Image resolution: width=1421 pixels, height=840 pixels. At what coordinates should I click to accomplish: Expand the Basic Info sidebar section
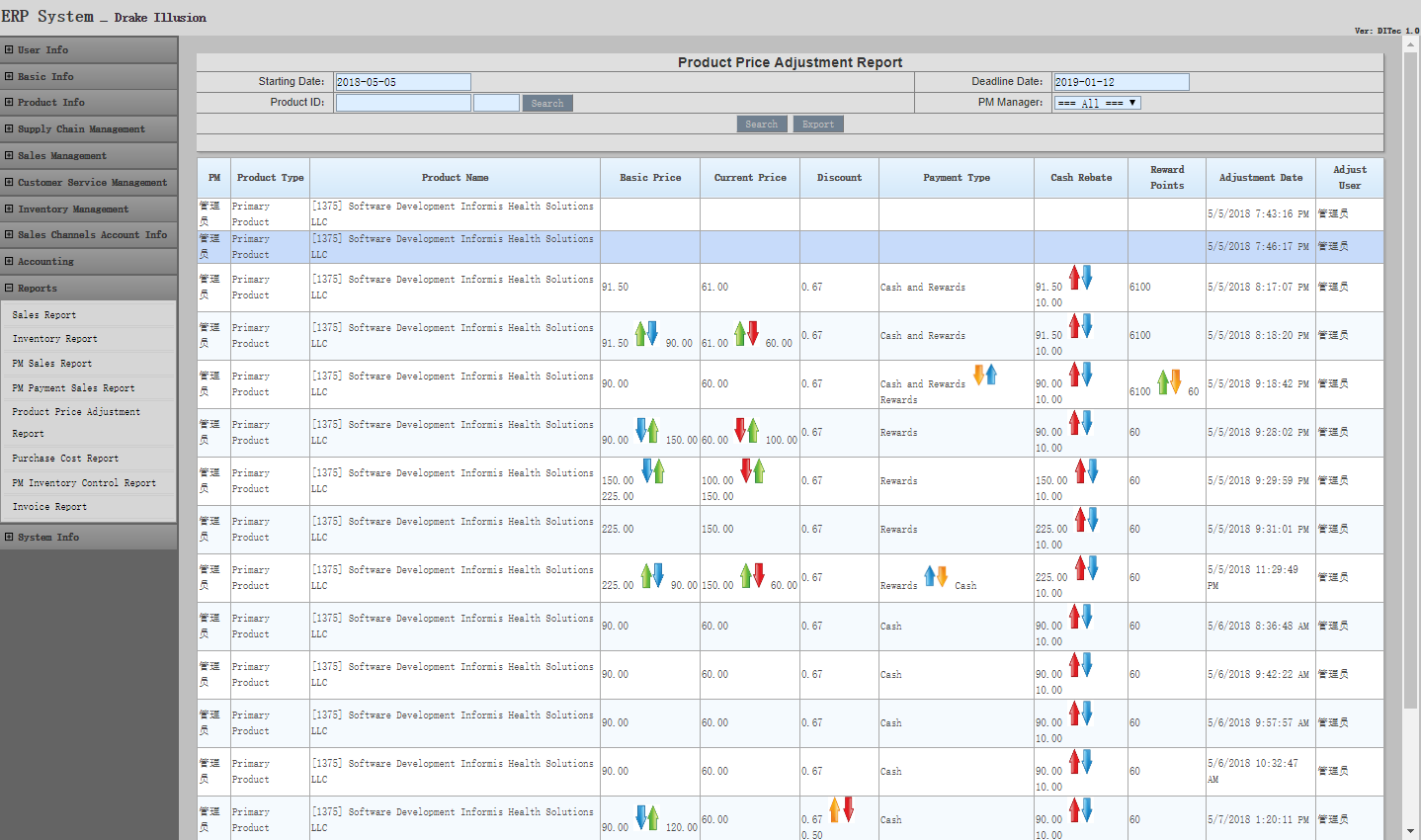(89, 76)
